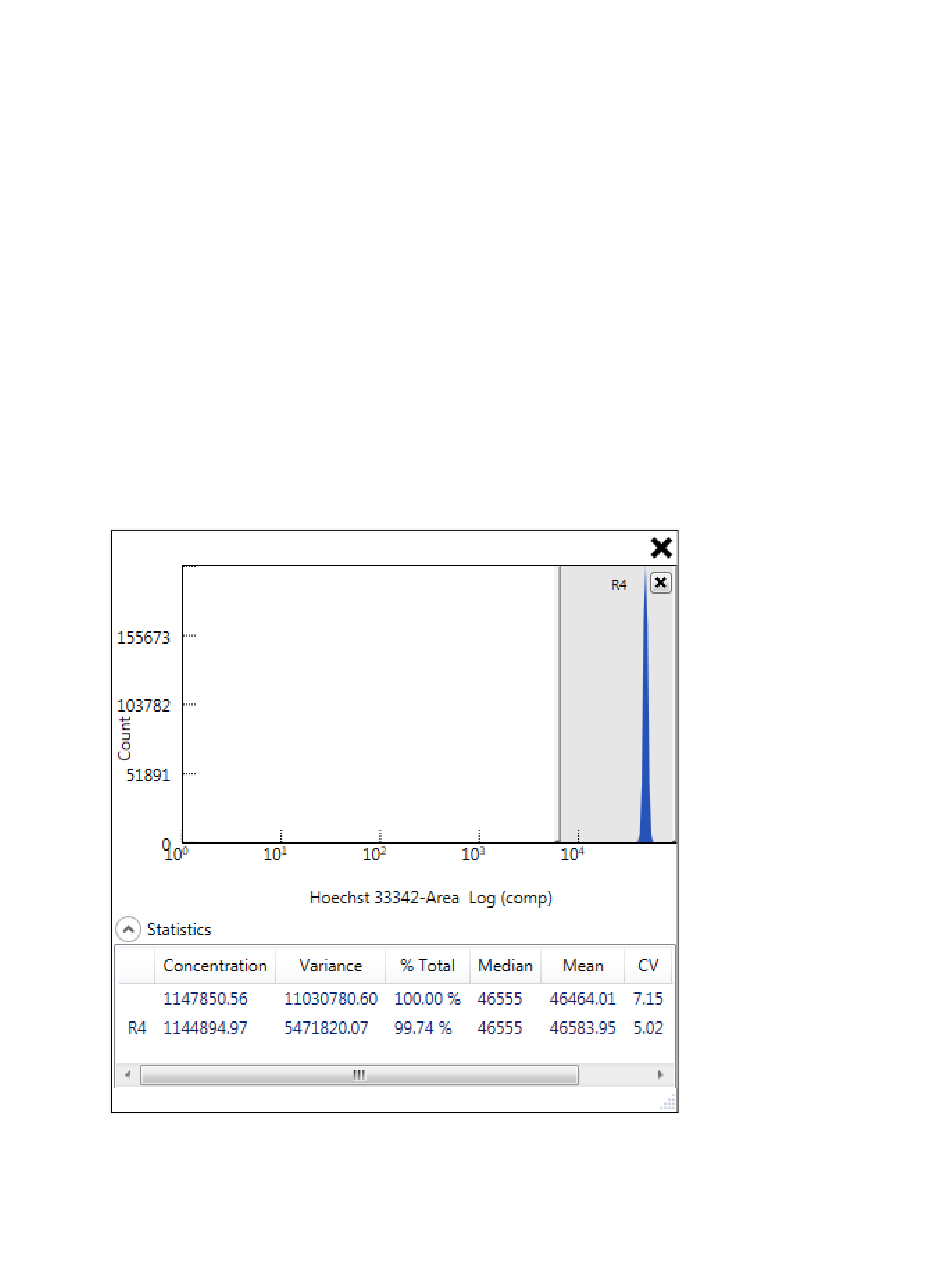Sort by the % Total column header
The image size is (950, 1284).
[428, 966]
